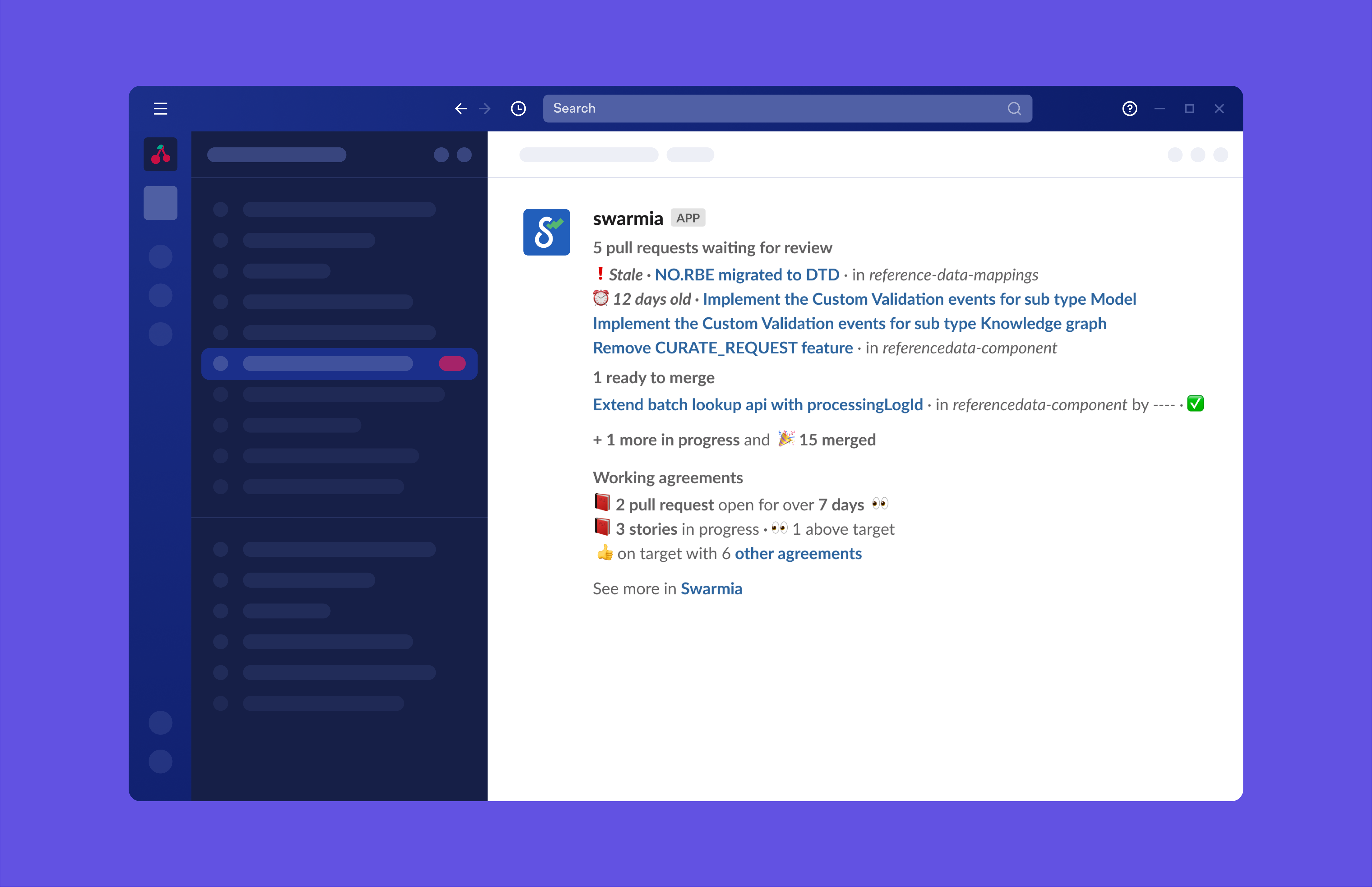The height and width of the screenshot is (887, 1372).
Task: Open Custom Validation Knowledge graph link
Action: 849,323
